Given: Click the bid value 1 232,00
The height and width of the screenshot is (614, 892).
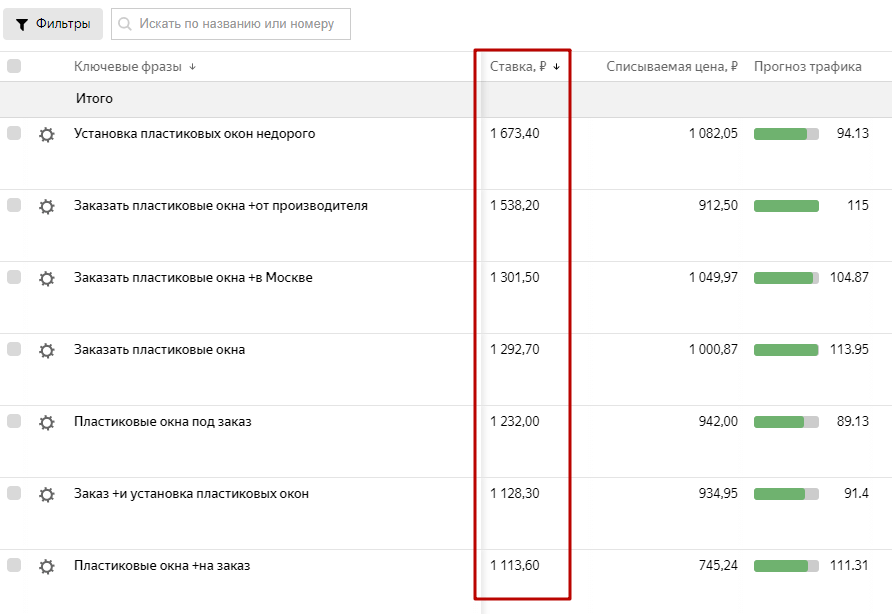Looking at the screenshot, I should click(515, 421).
